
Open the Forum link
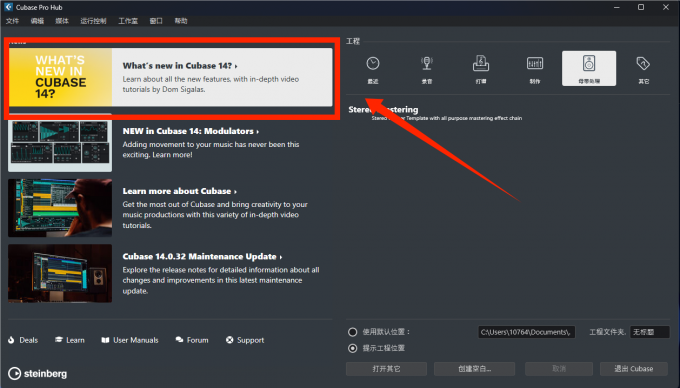click(192, 340)
